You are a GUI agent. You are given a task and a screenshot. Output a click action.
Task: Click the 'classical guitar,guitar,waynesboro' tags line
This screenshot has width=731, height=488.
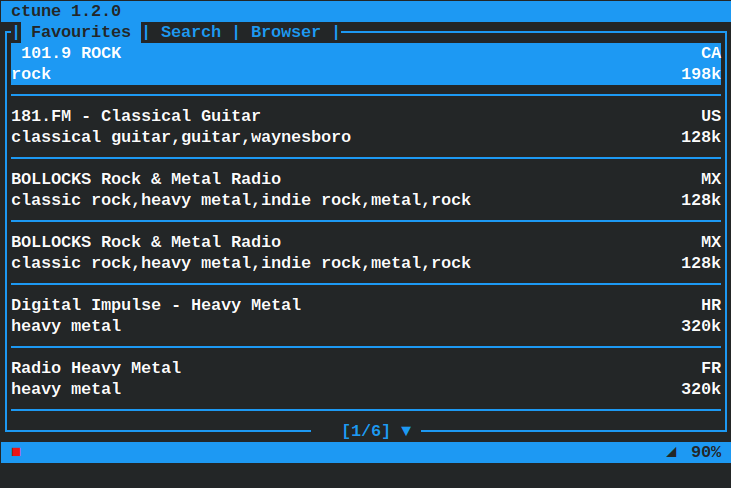click(181, 137)
